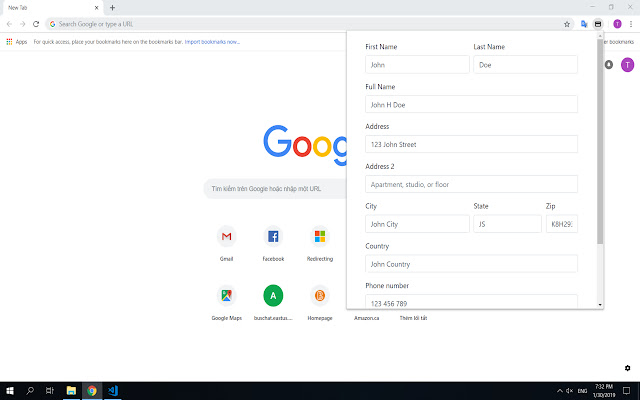Reload the page with the refresh icon
This screenshot has width=640, height=400.
pyautogui.click(x=36, y=24)
